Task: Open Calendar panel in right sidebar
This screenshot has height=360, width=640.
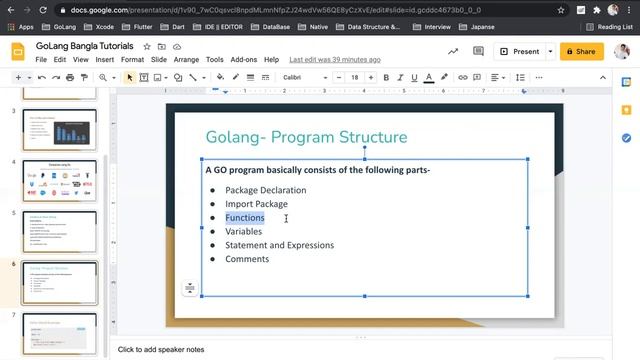Action: (x=626, y=82)
